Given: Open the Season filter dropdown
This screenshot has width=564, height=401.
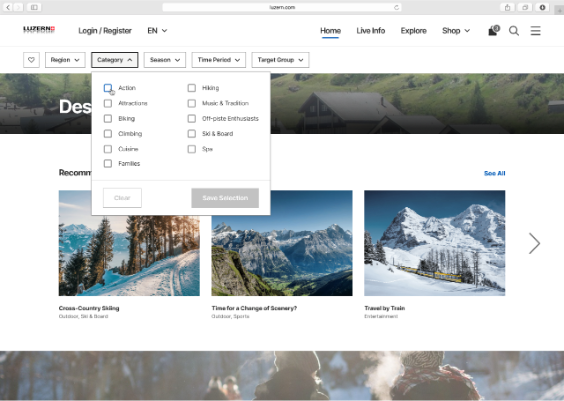Looking at the screenshot, I should tap(165, 60).
